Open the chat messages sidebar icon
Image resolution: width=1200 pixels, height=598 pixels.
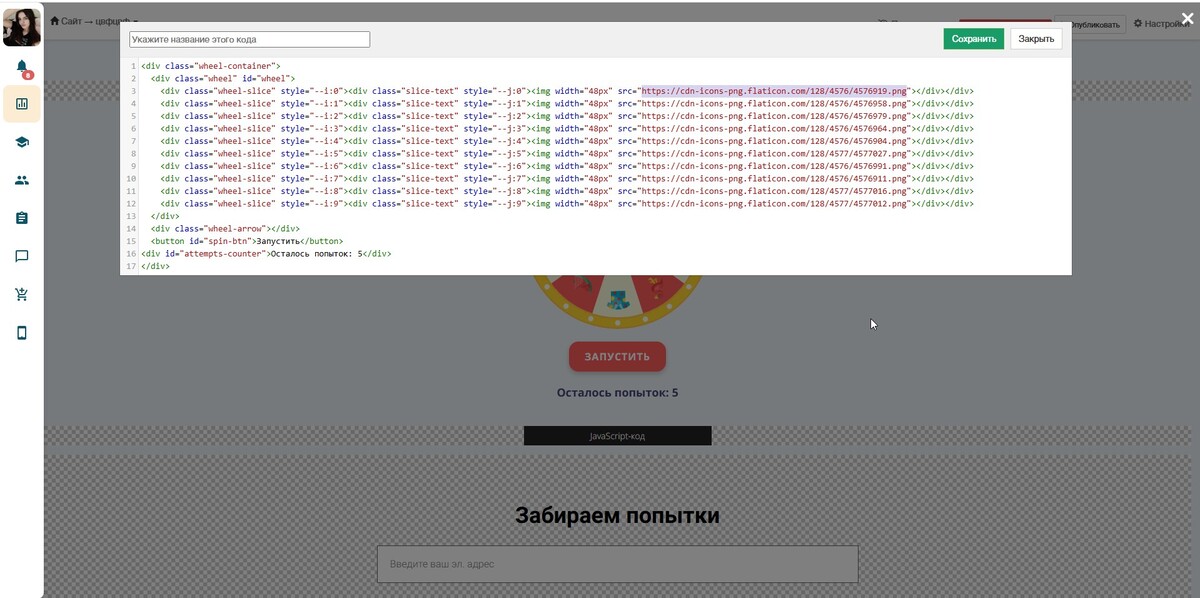(22, 256)
